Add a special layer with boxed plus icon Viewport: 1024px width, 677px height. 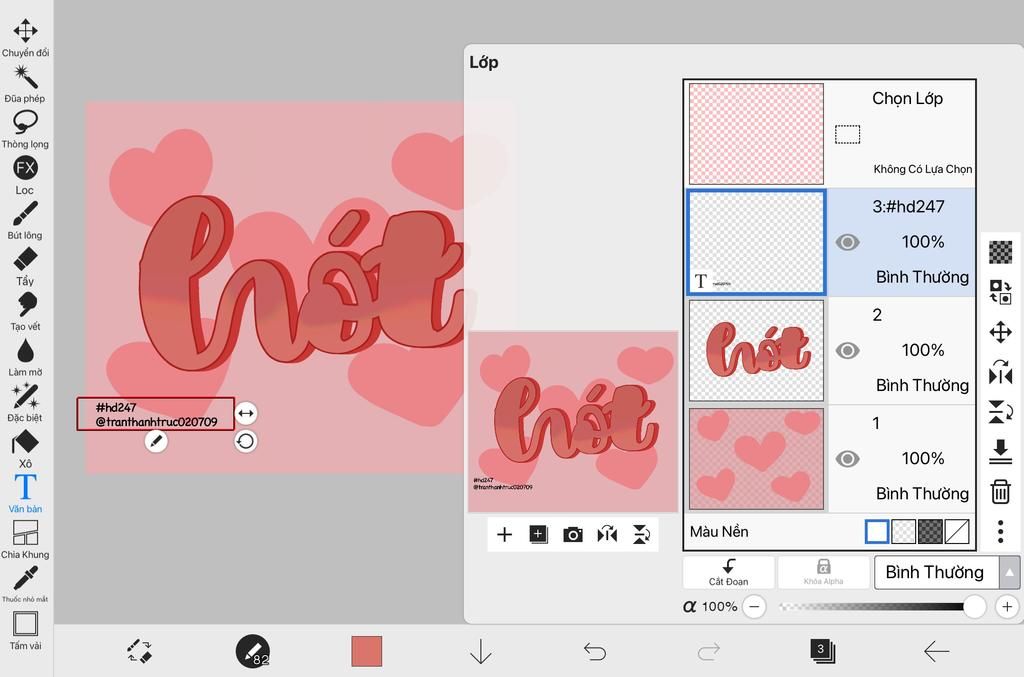[x=538, y=535]
